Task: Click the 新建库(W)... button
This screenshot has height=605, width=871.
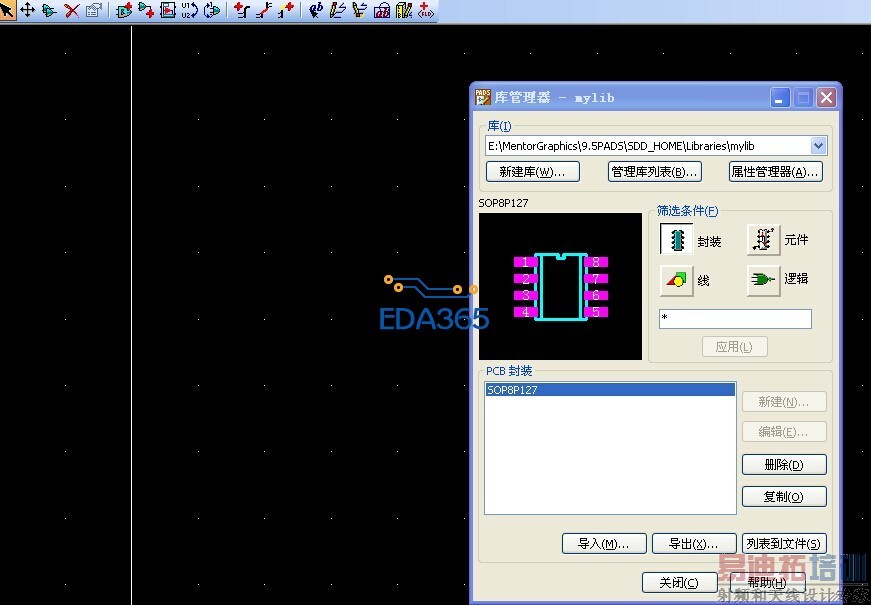Action: tap(533, 172)
